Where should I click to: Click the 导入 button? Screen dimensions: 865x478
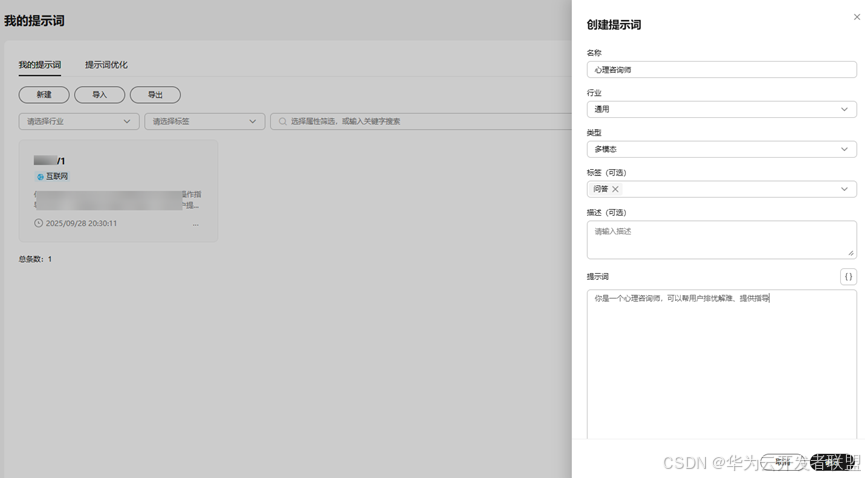point(99,94)
